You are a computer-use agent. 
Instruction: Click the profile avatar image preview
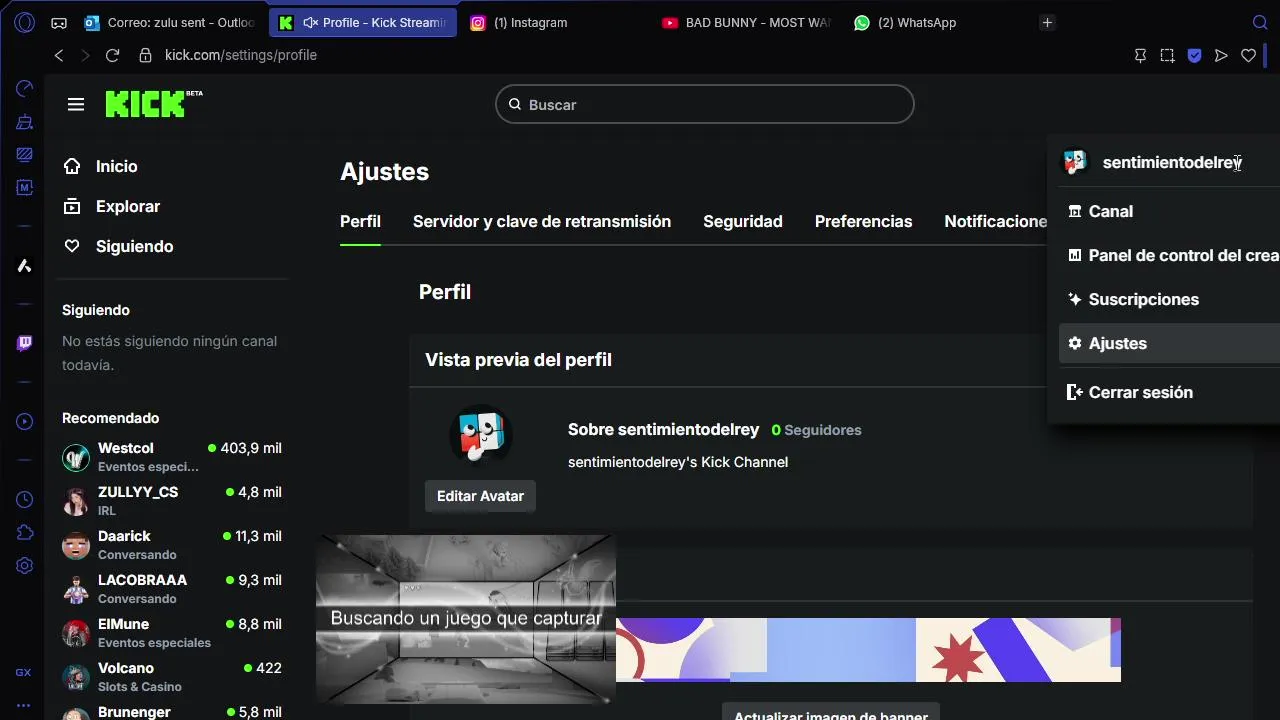[x=481, y=436]
